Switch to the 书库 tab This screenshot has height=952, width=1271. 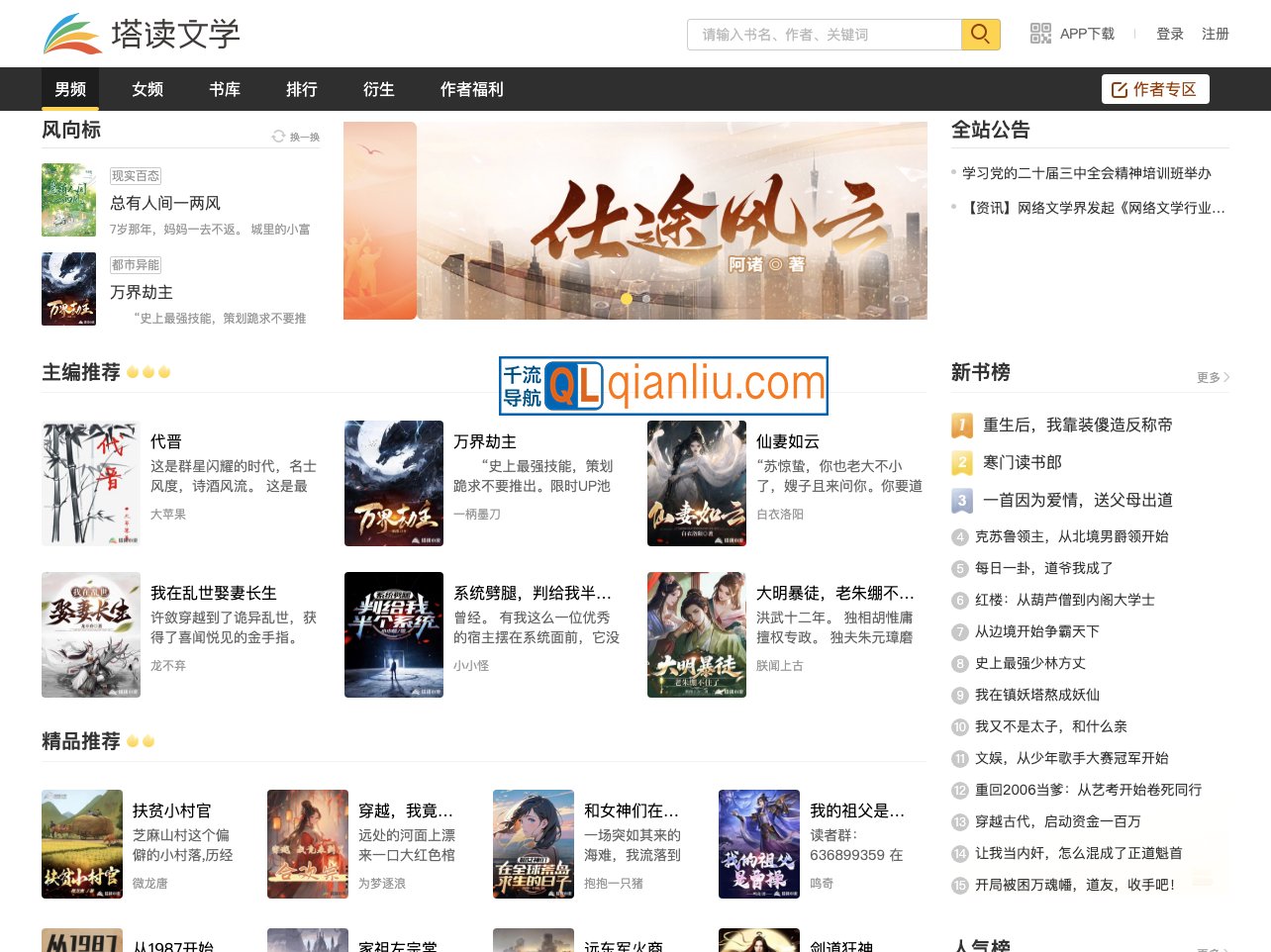tap(224, 89)
